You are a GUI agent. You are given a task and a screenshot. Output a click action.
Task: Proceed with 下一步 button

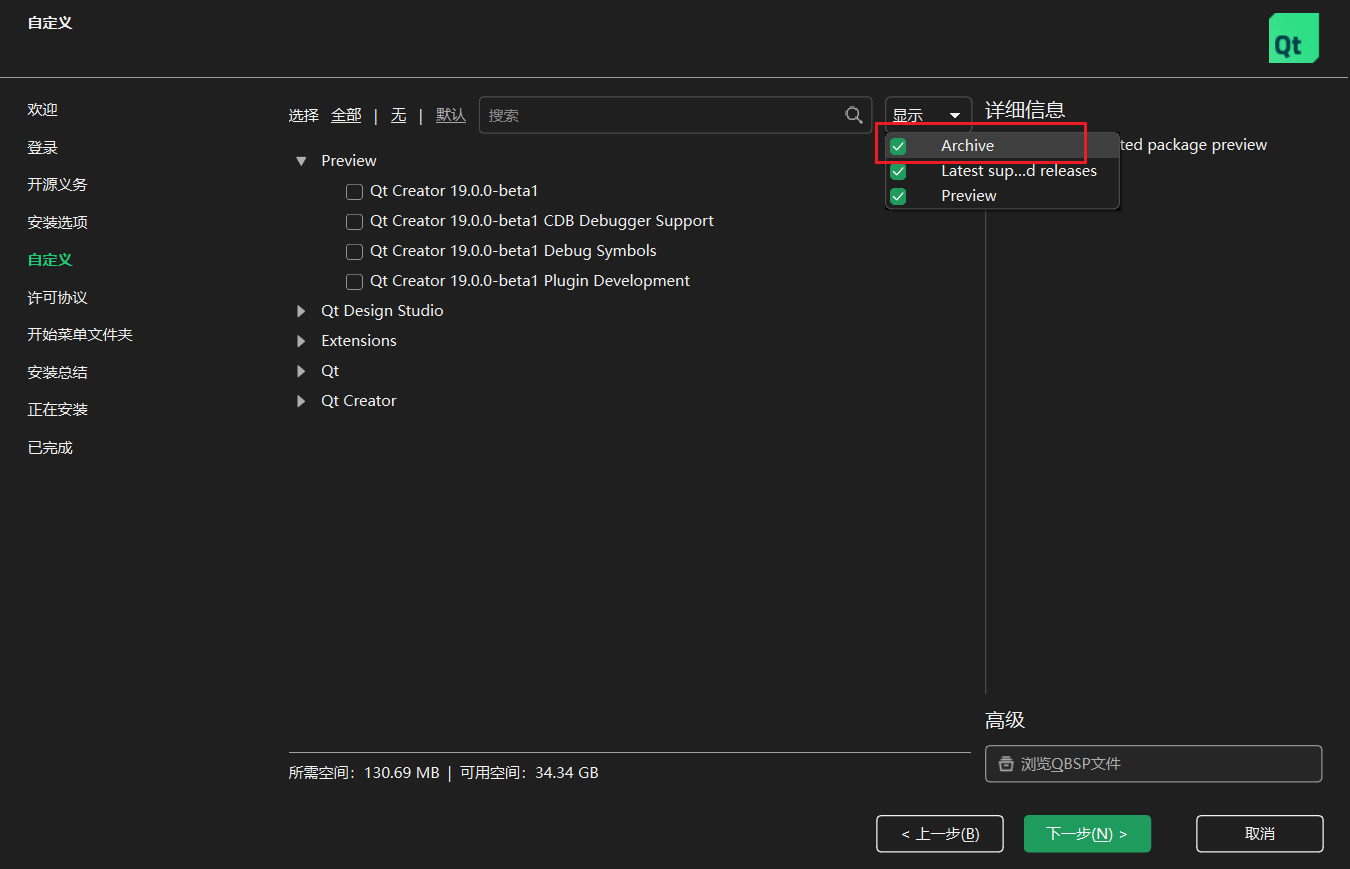pos(1087,834)
